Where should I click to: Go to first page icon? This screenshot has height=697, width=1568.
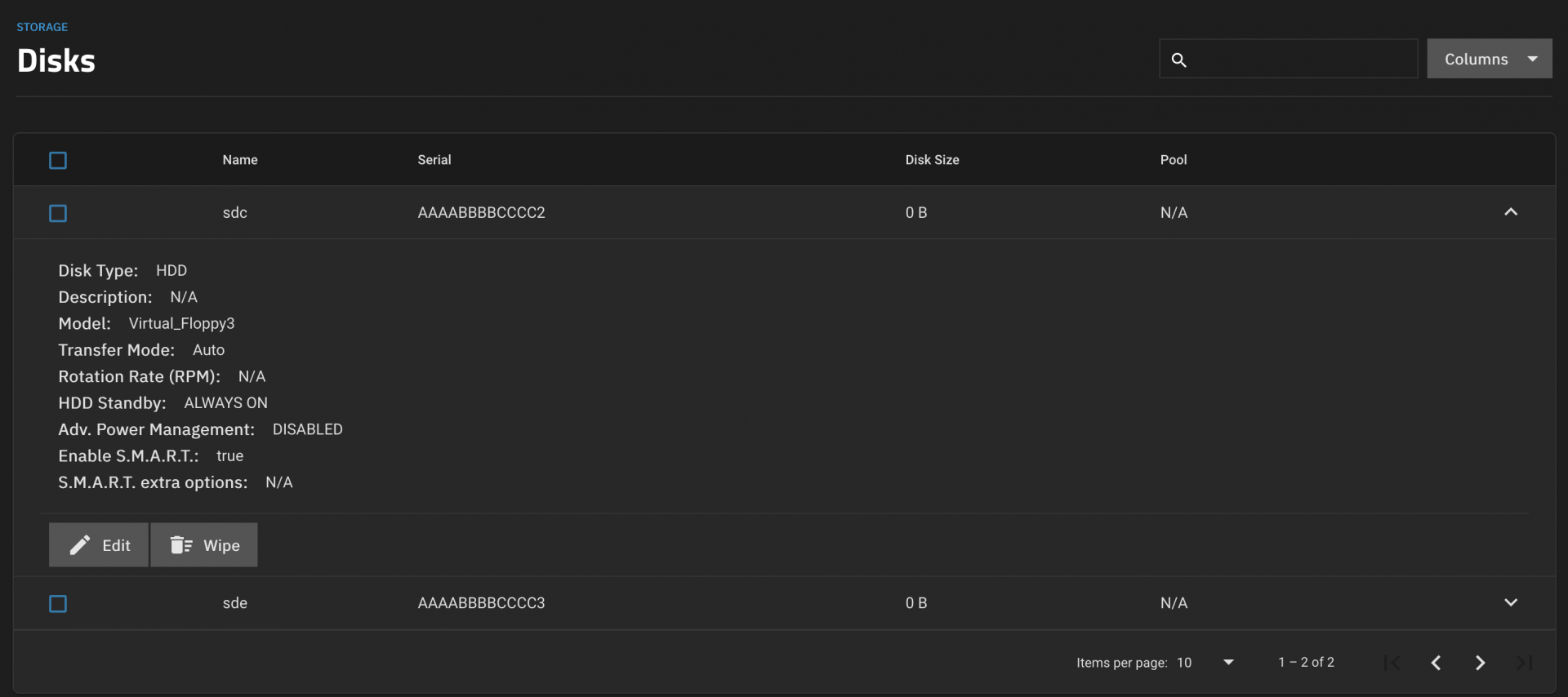tap(1392, 663)
